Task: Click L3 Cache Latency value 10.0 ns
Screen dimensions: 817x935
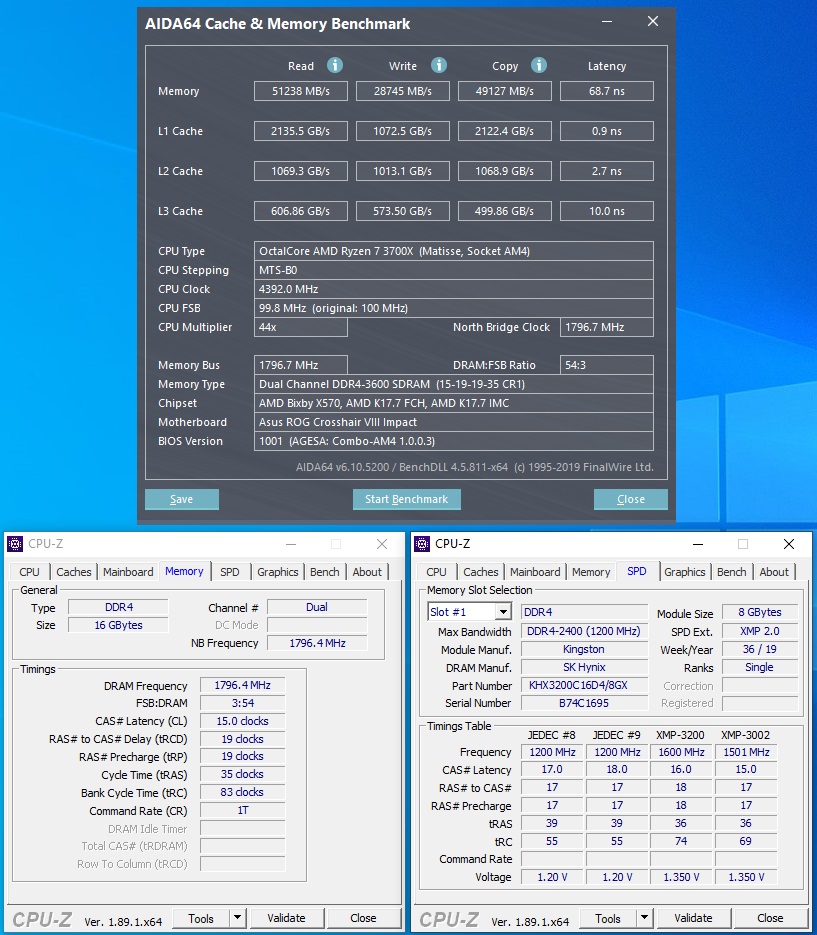Action: 606,211
